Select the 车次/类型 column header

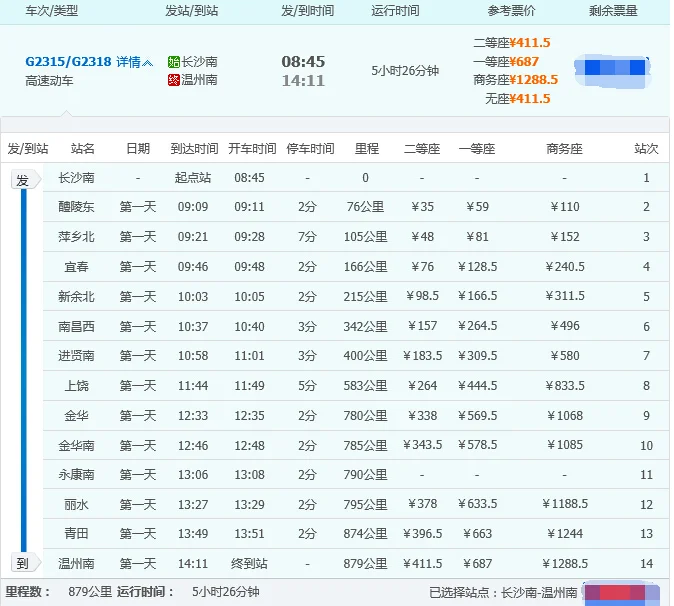52,11
